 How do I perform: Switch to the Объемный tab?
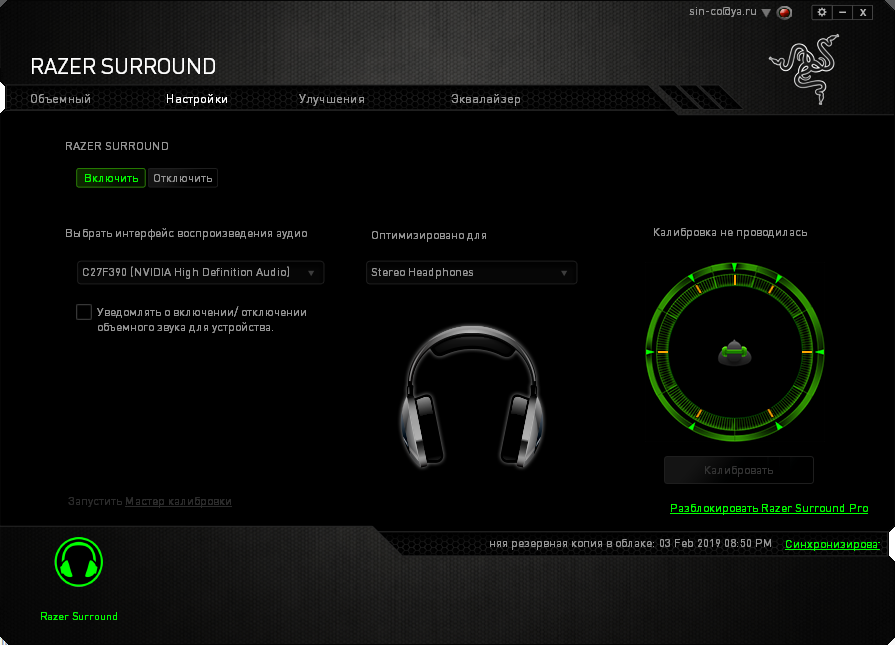[61, 99]
